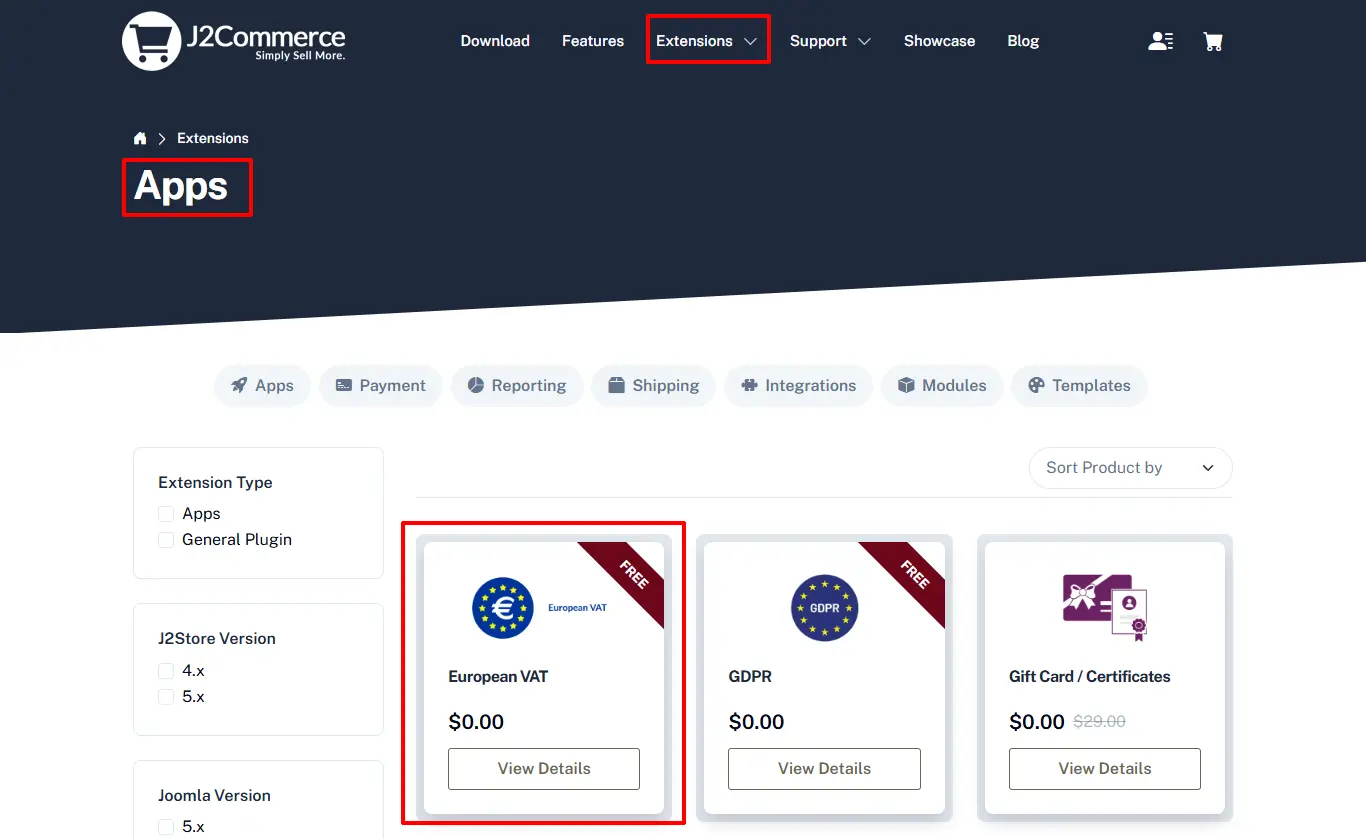Image resolution: width=1366 pixels, height=839 pixels.
Task: Select the Shipping category pill
Action: (654, 385)
